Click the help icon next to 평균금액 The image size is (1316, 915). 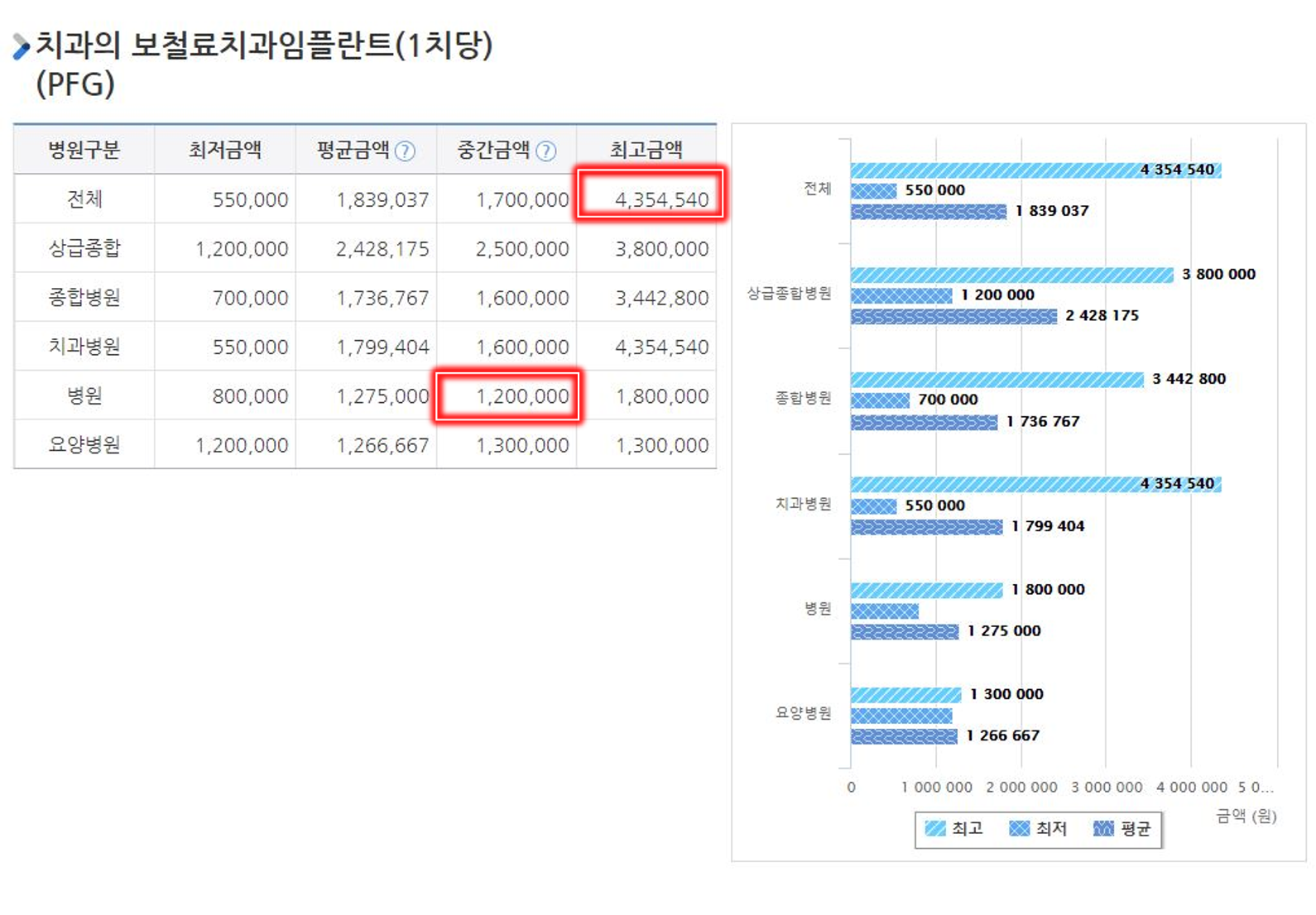pyautogui.click(x=405, y=151)
